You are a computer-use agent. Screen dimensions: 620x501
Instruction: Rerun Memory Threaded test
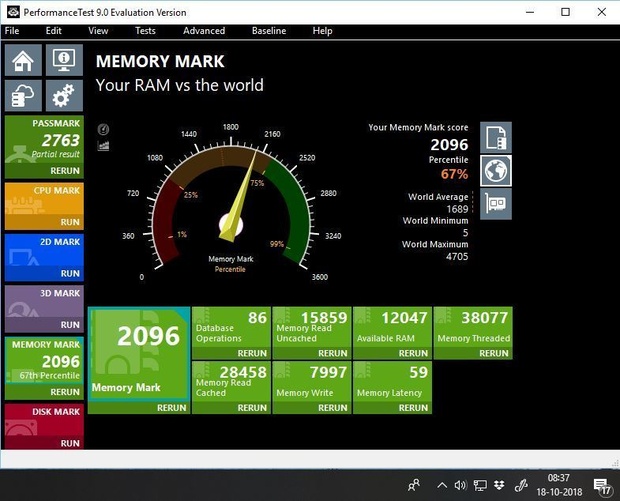tap(494, 353)
